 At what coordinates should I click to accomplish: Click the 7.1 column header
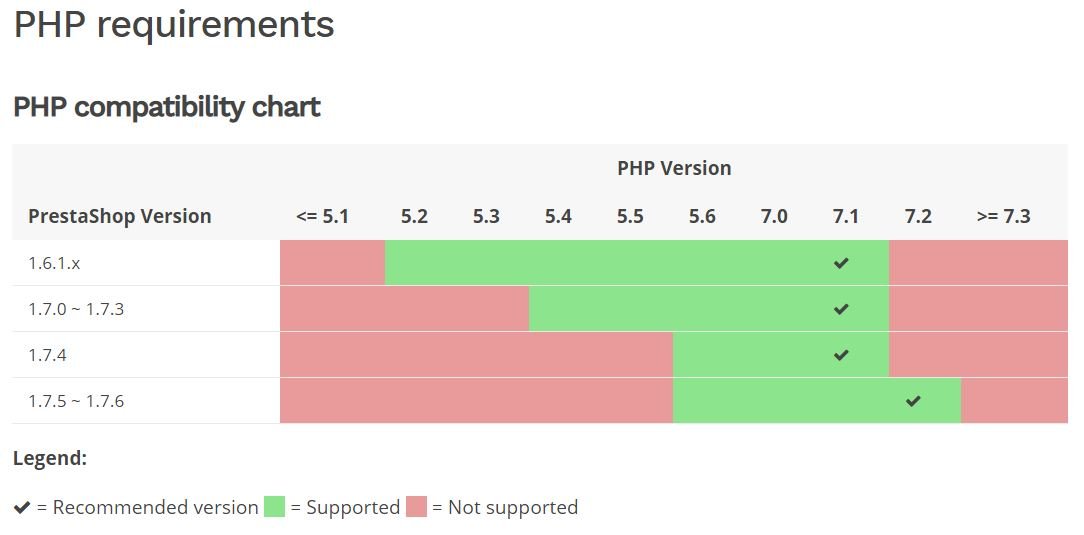click(x=846, y=216)
